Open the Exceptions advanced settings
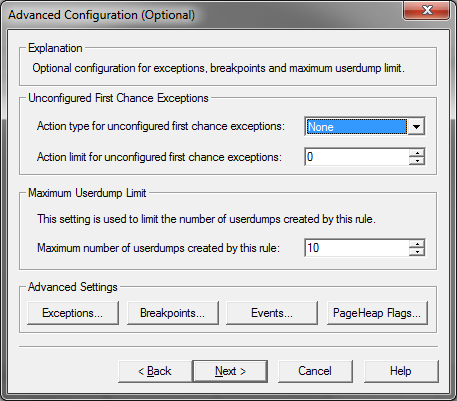Viewport: 457px width, 401px height. (73, 313)
